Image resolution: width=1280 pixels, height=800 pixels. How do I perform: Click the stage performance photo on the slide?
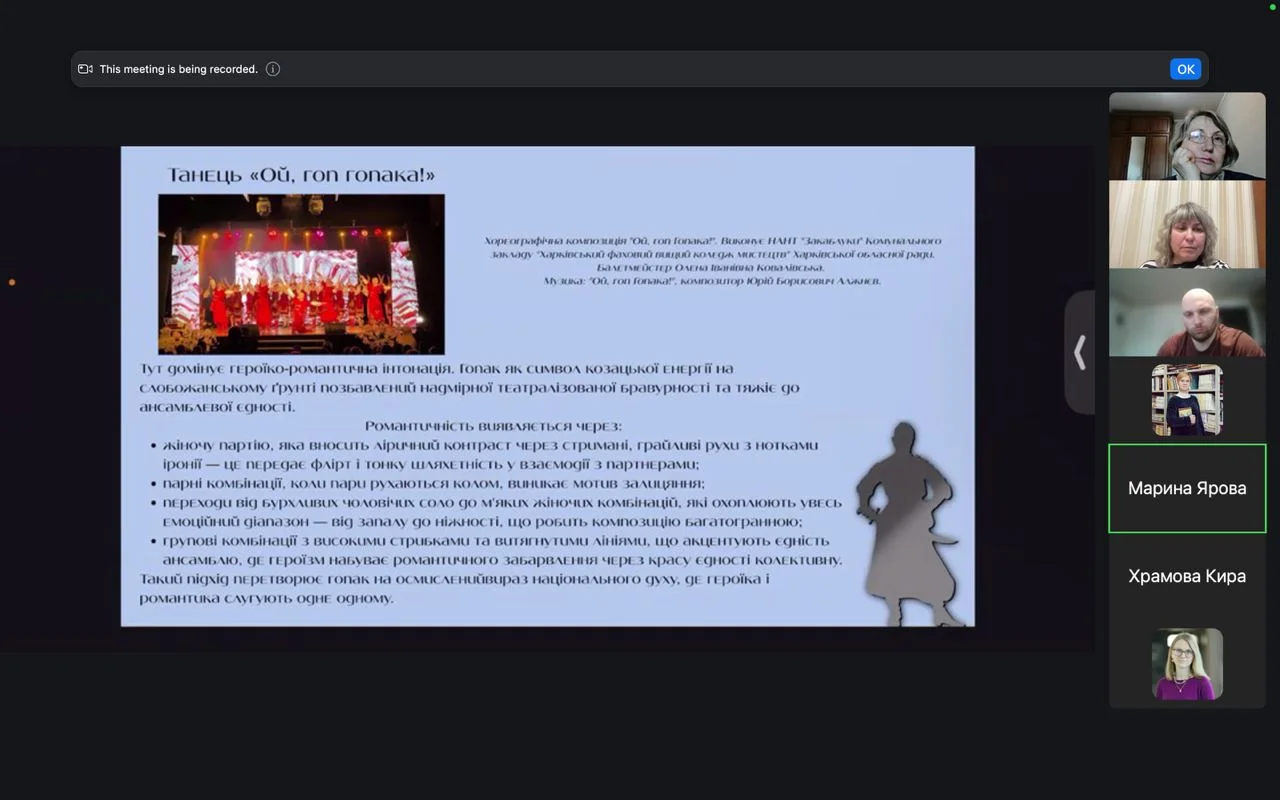301,274
